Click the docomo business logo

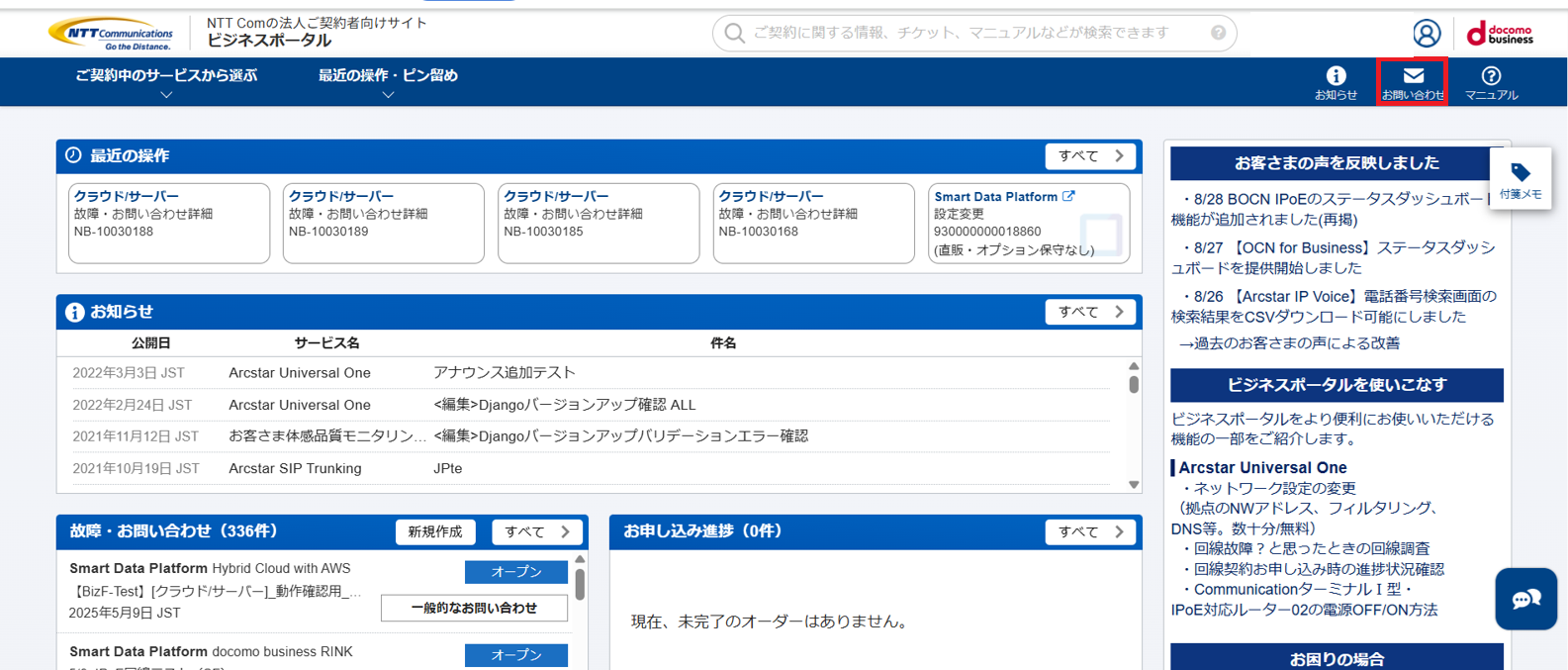coord(1500,34)
